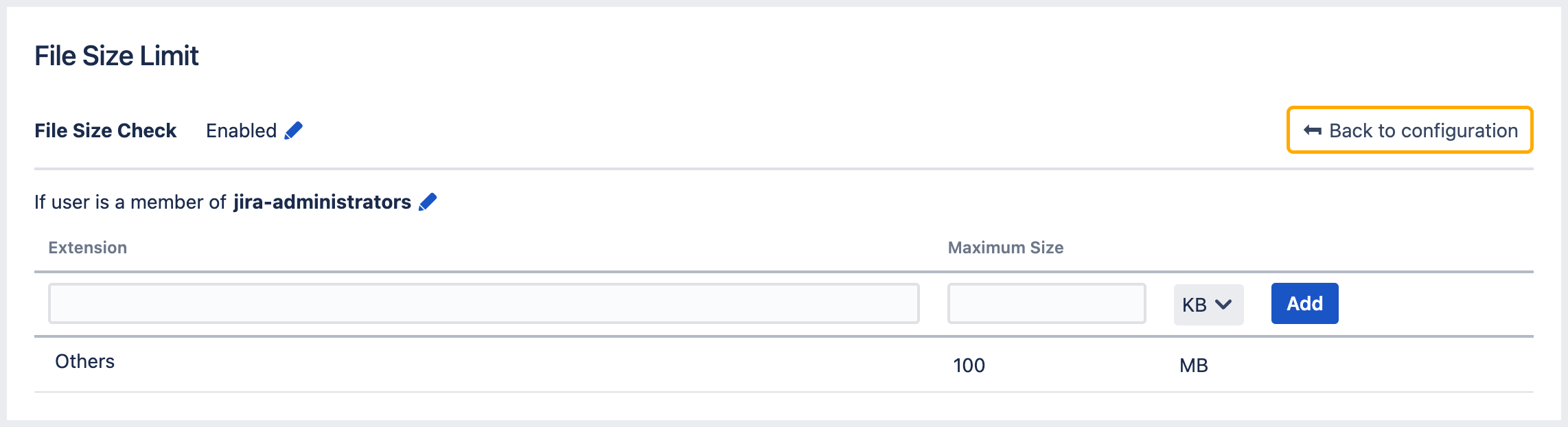
Task: Click the downward chevron next to KB
Action: [1223, 303]
